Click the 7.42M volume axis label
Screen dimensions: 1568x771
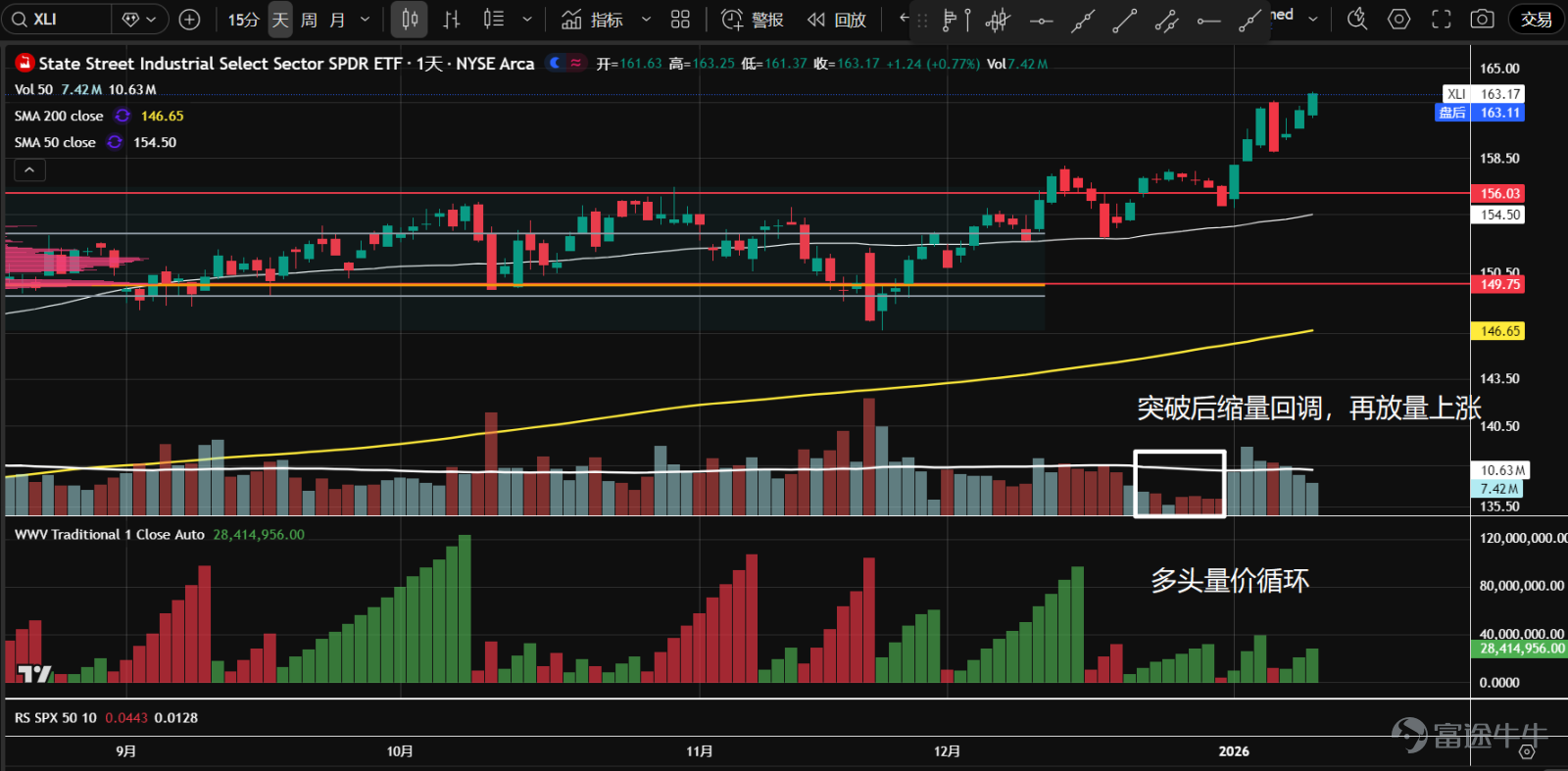coord(1497,489)
